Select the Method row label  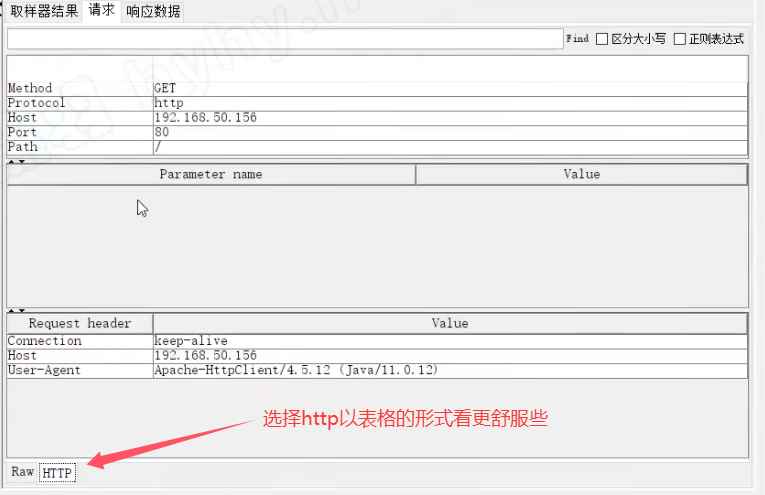point(80,88)
